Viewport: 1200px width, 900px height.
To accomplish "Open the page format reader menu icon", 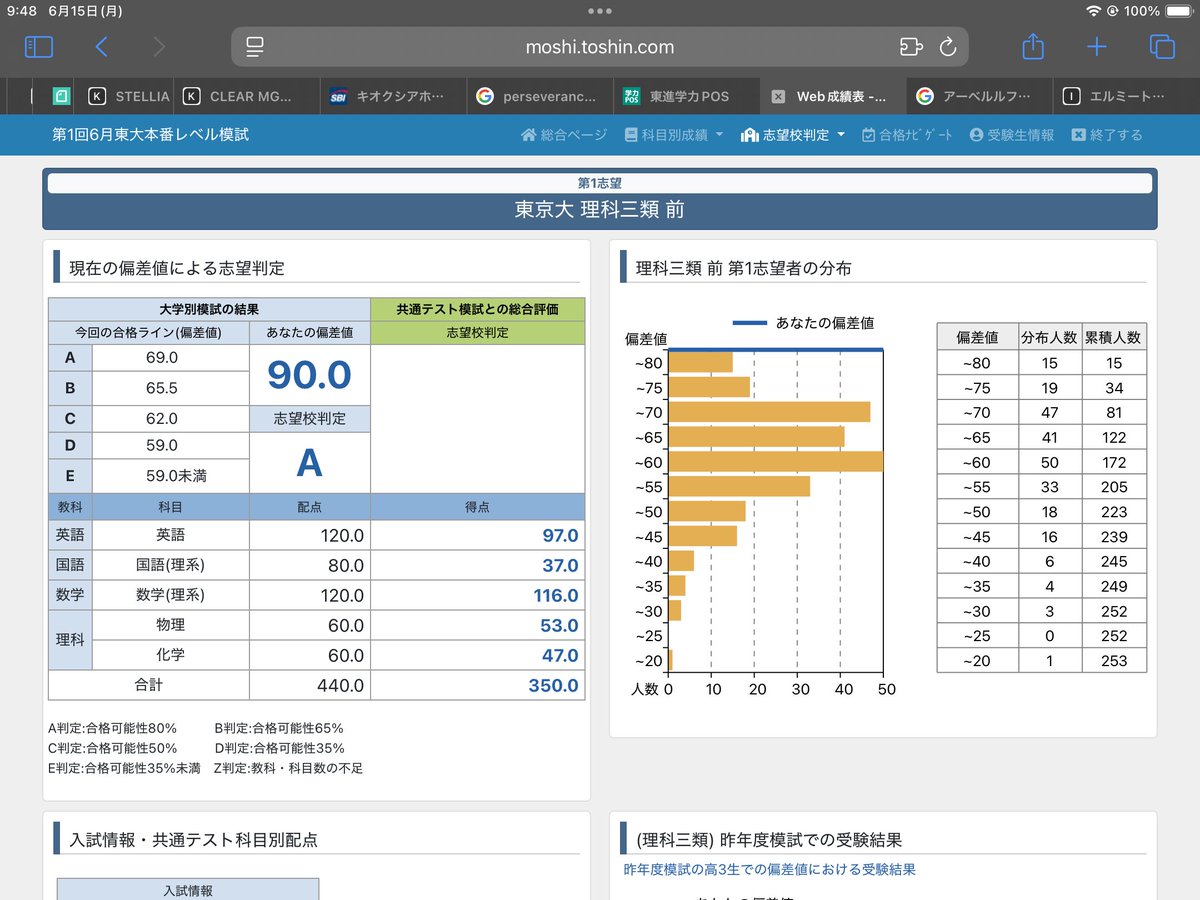I will [x=255, y=47].
